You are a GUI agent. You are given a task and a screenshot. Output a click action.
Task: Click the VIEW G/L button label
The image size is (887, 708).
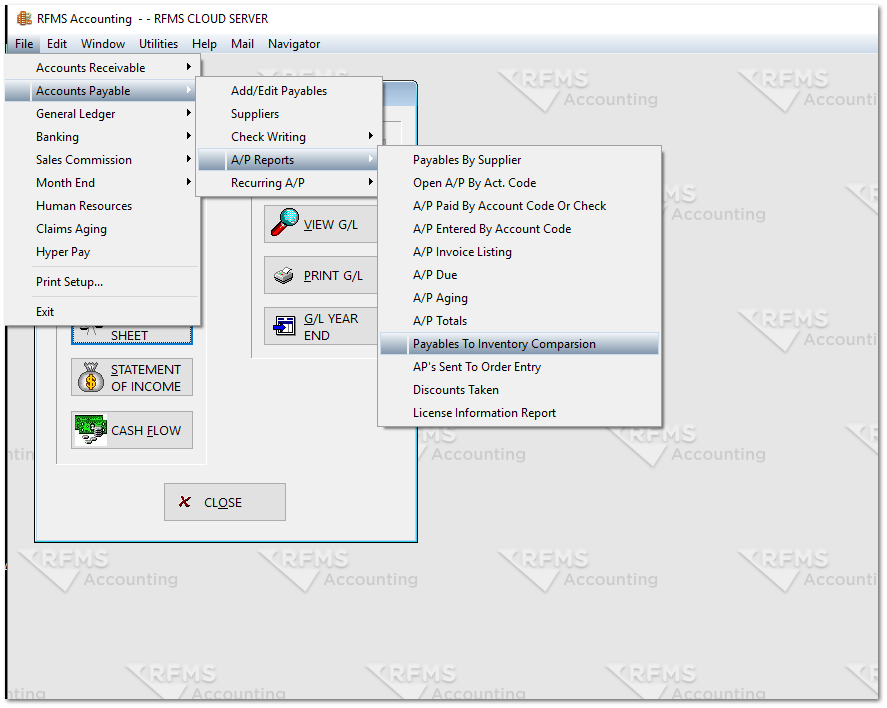coord(331,225)
